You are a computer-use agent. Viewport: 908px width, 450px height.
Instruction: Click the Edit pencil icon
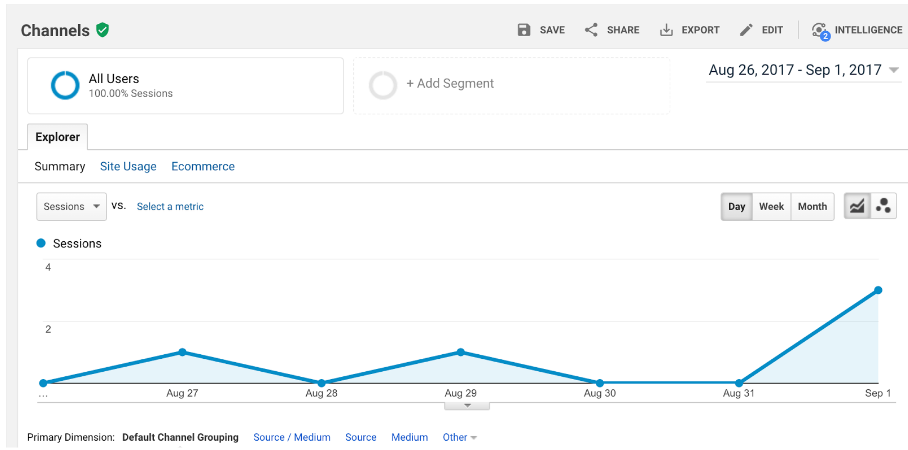click(x=746, y=30)
